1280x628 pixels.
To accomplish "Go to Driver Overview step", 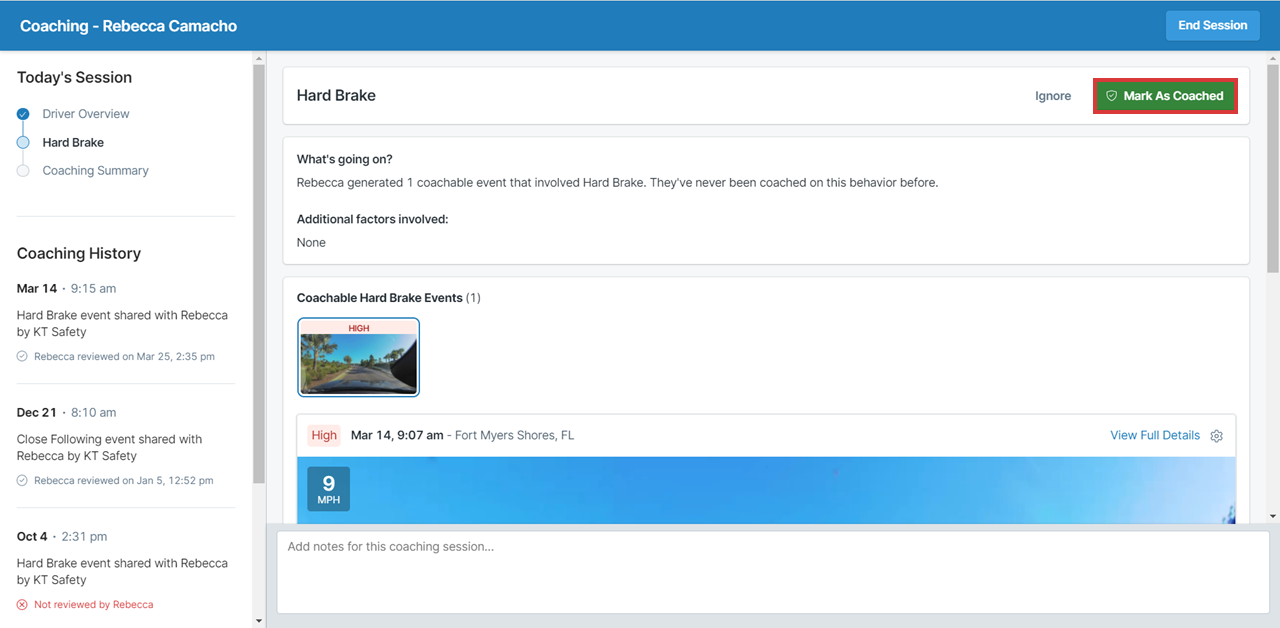I will 86,114.
